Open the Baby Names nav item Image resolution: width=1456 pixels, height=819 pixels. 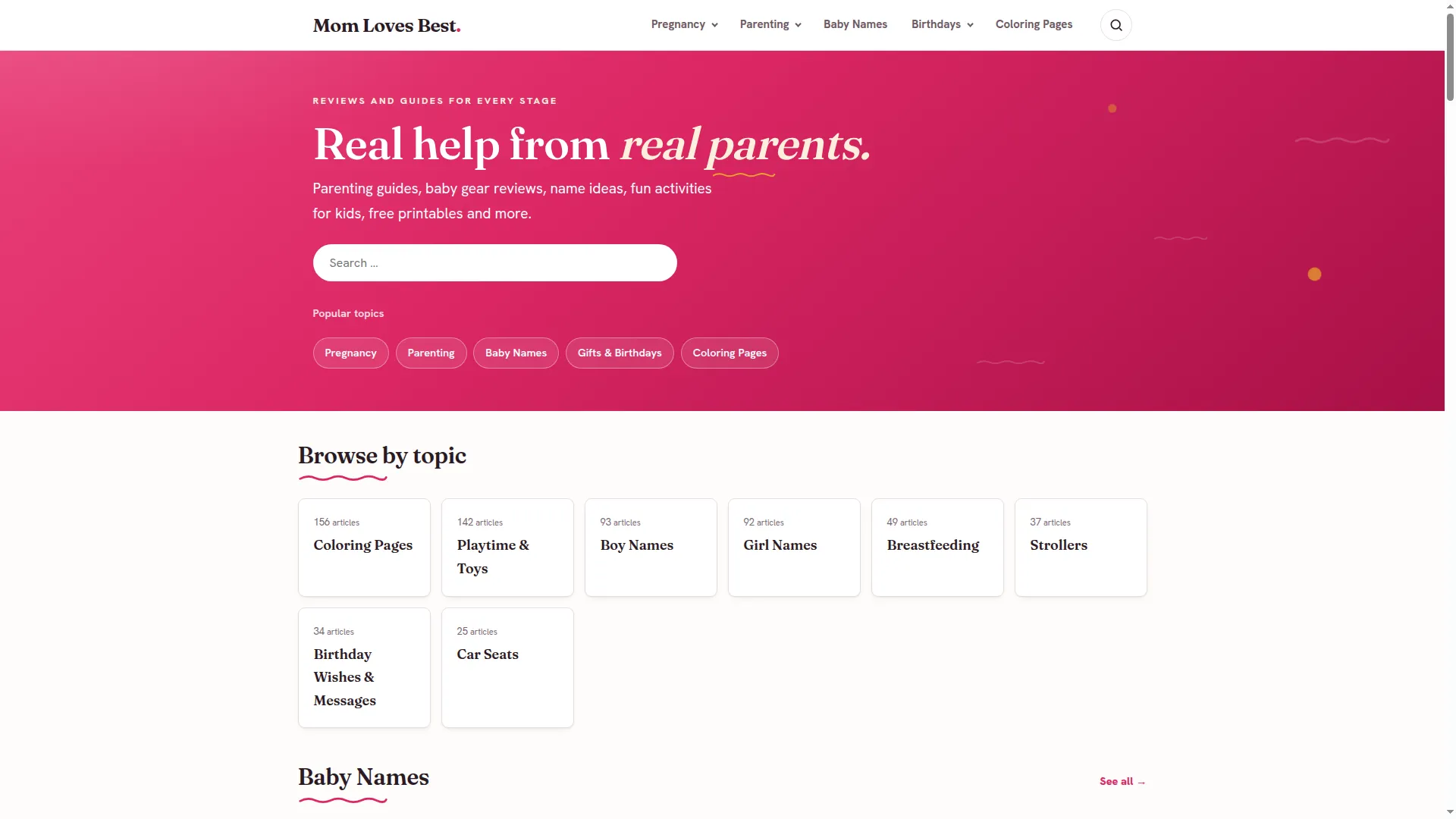(855, 24)
